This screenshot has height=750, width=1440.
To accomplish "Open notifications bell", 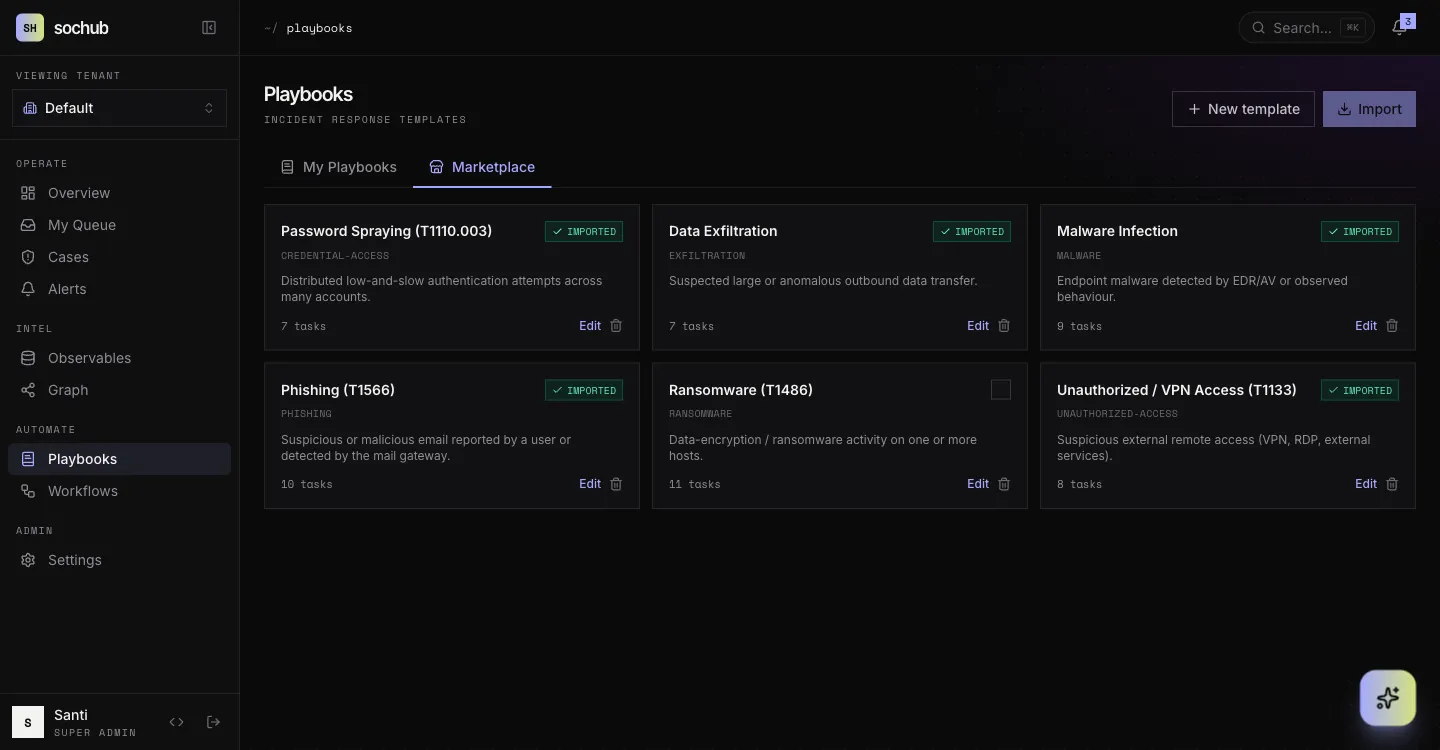I will [x=1400, y=27].
